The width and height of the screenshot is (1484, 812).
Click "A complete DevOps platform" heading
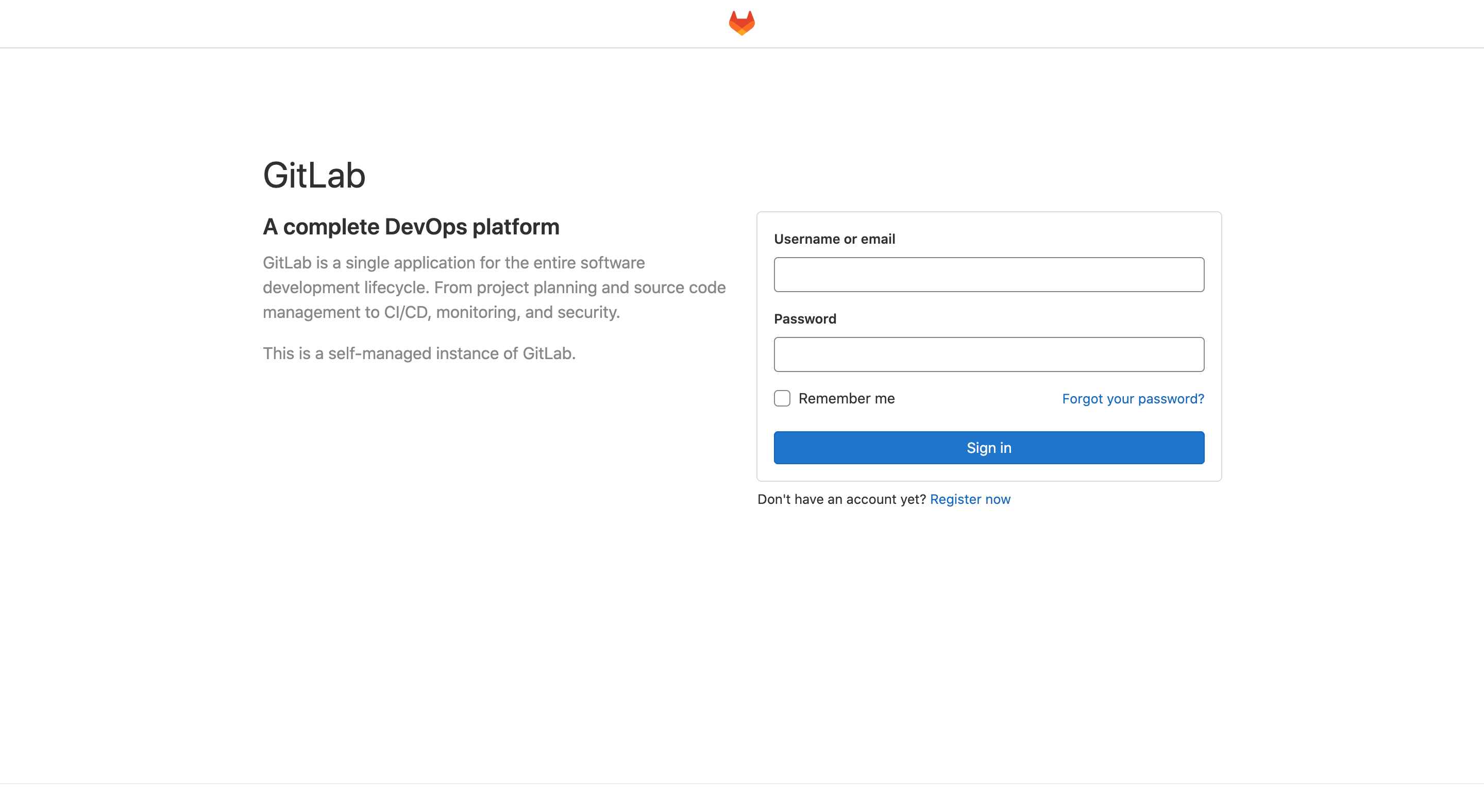[x=411, y=227]
